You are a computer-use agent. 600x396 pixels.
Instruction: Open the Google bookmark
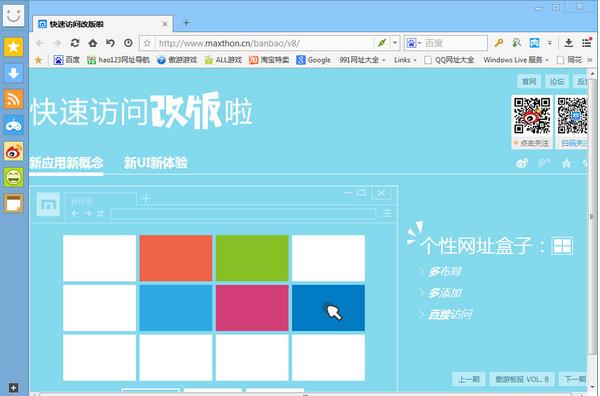coord(313,60)
